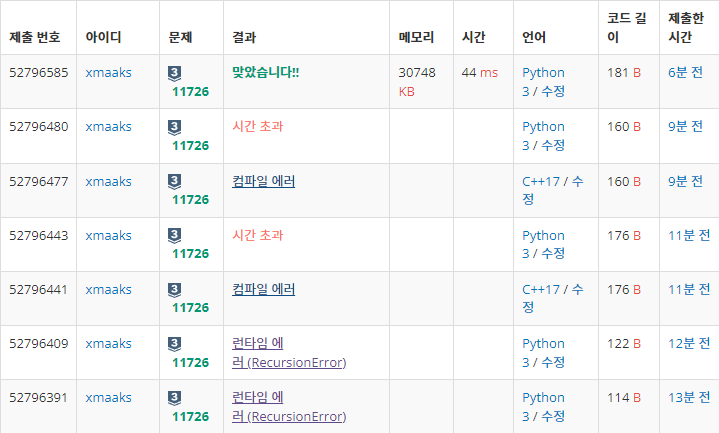Click the Silver 3 tier icon for submission 52796391
This screenshot has width=719, height=433.
click(174, 398)
